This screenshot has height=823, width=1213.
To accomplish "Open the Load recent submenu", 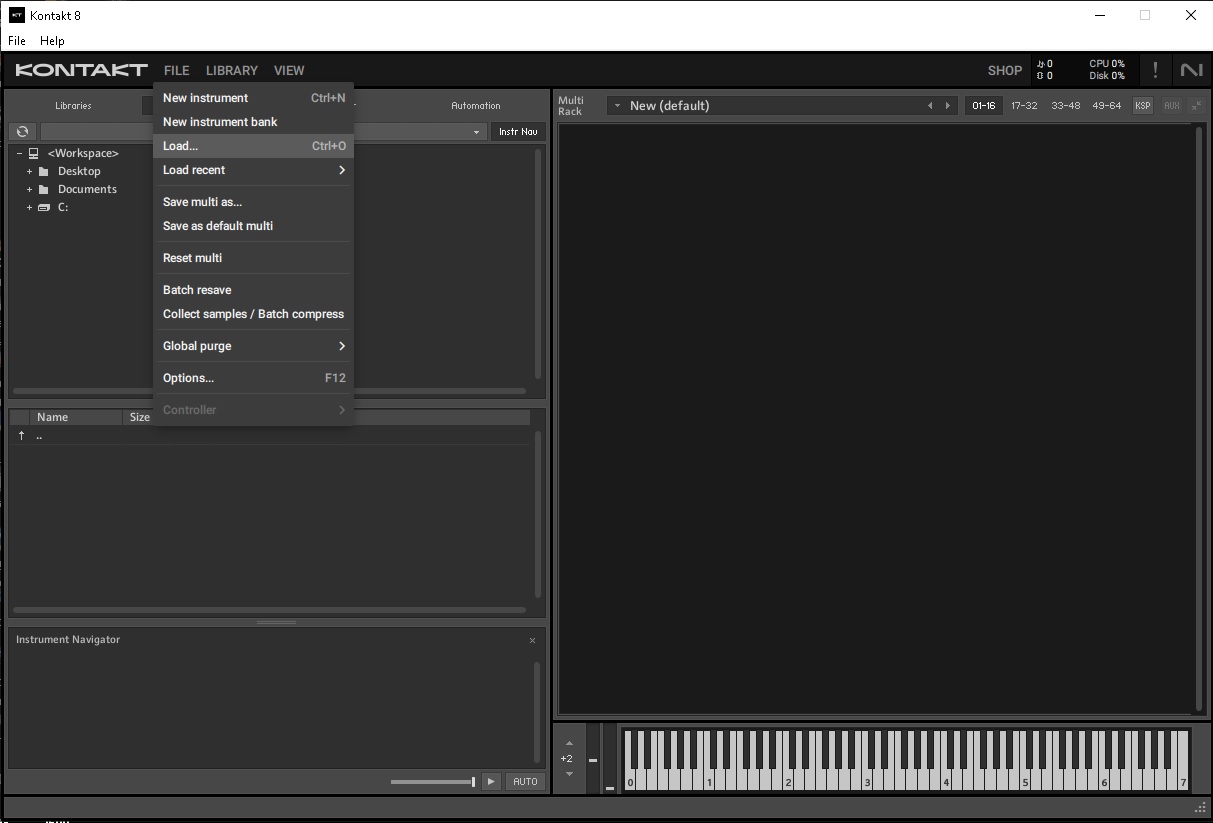I will 254,170.
